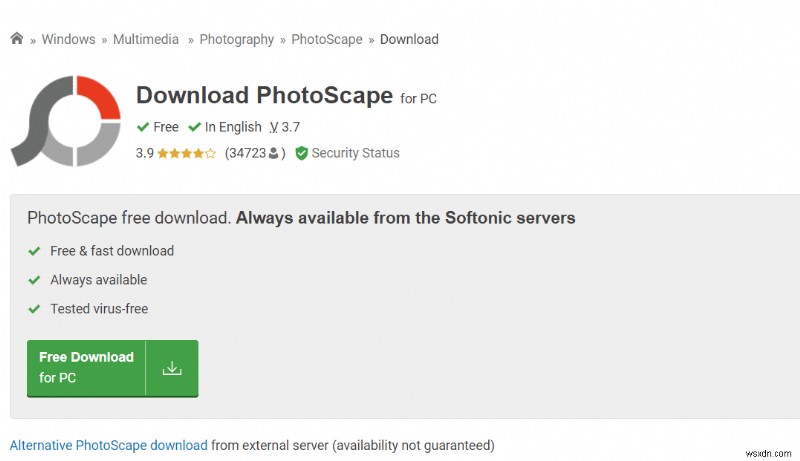The image size is (800, 461).
Task: Click checkmark beside Tested virus-free
Action: [34, 309]
